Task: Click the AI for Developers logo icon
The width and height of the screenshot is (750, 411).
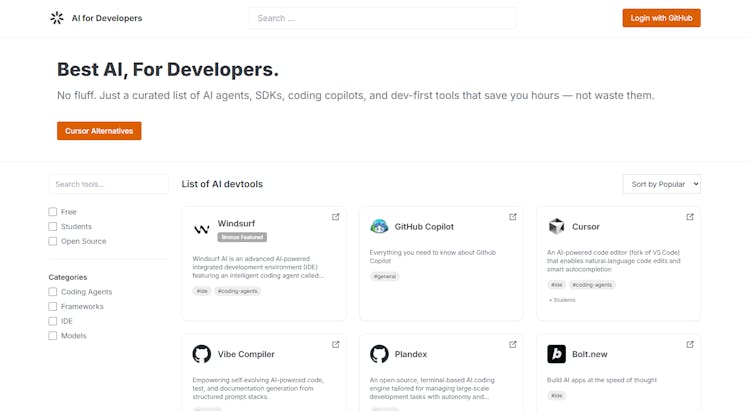Action: (x=57, y=18)
